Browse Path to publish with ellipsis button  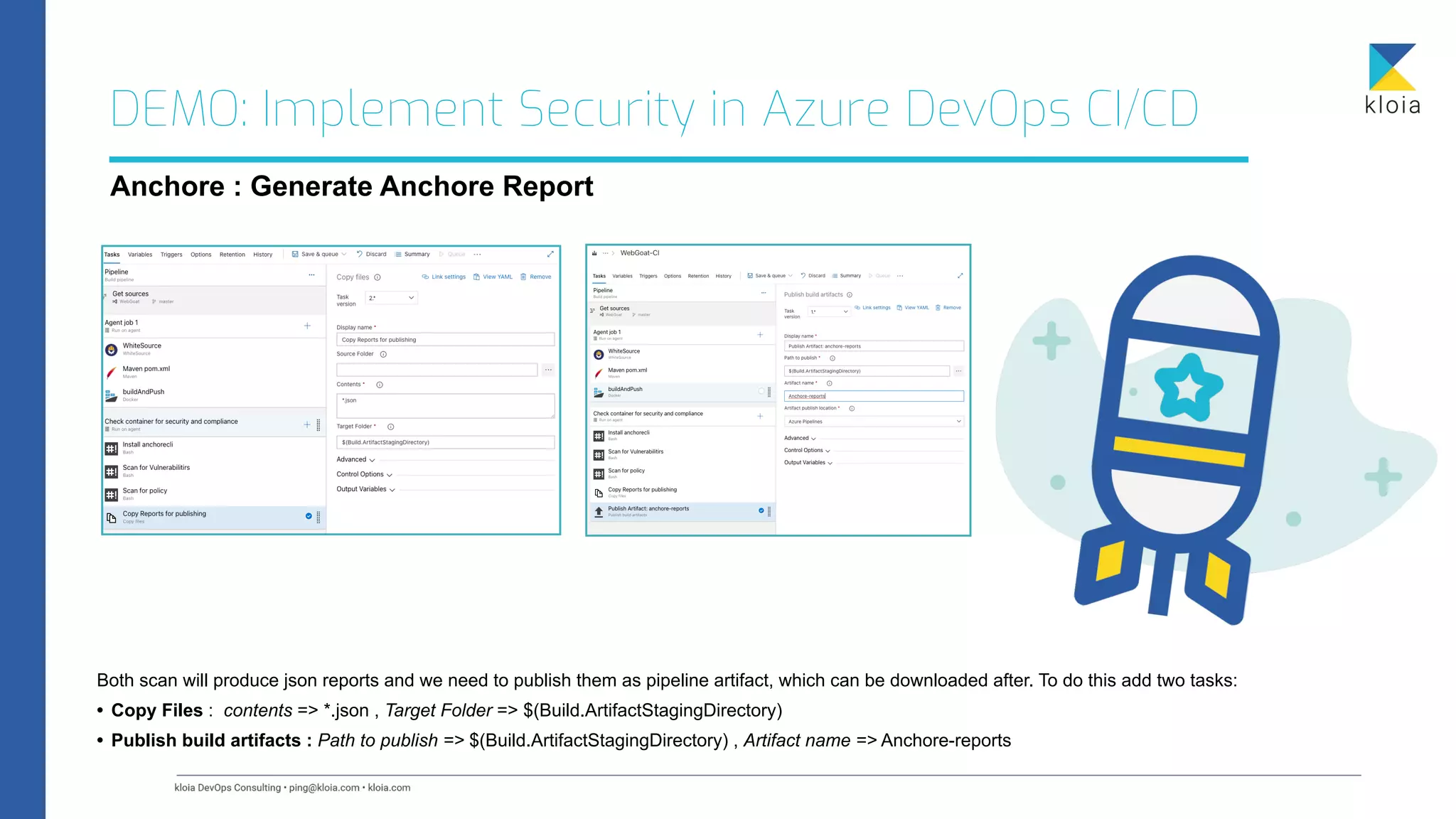pyautogui.click(x=958, y=371)
